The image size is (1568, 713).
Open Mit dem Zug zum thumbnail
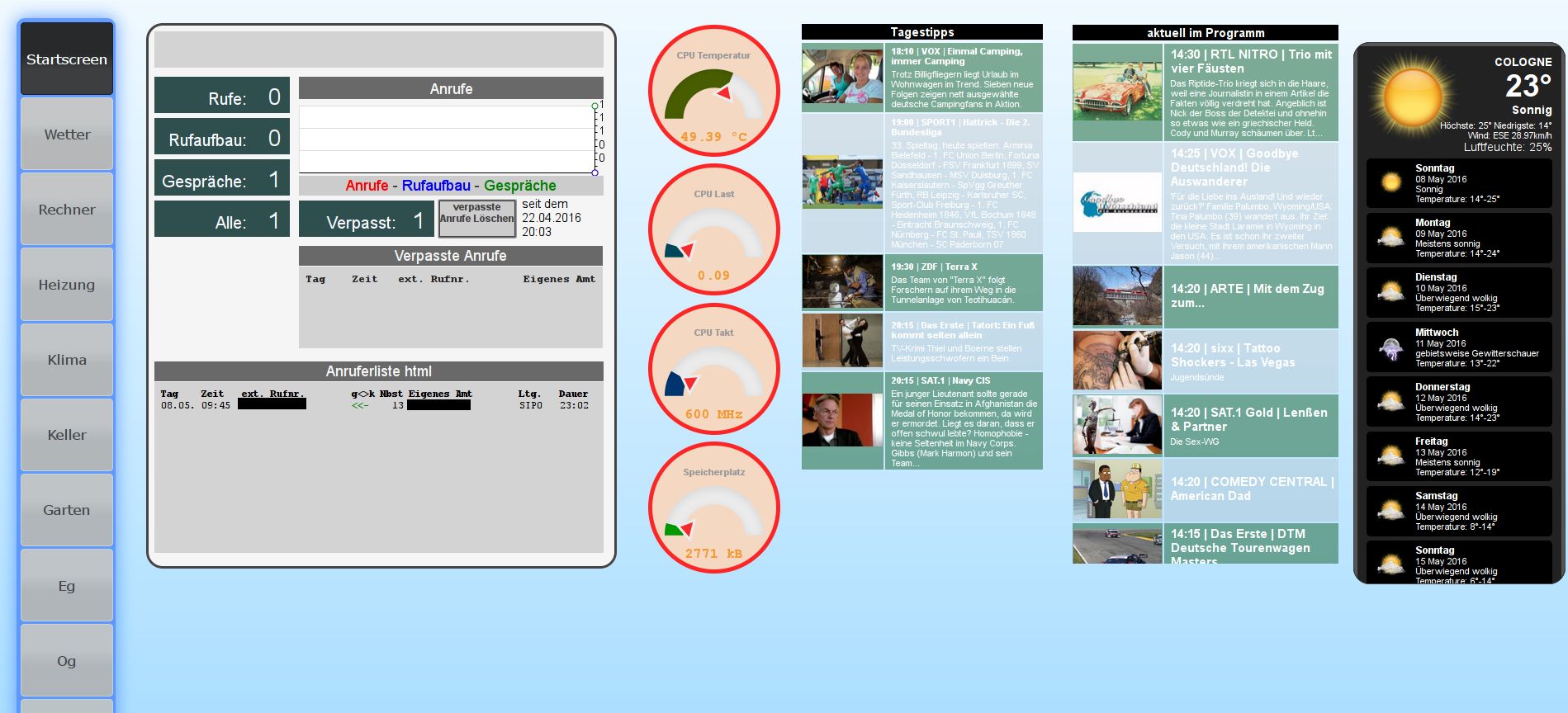click(1118, 295)
